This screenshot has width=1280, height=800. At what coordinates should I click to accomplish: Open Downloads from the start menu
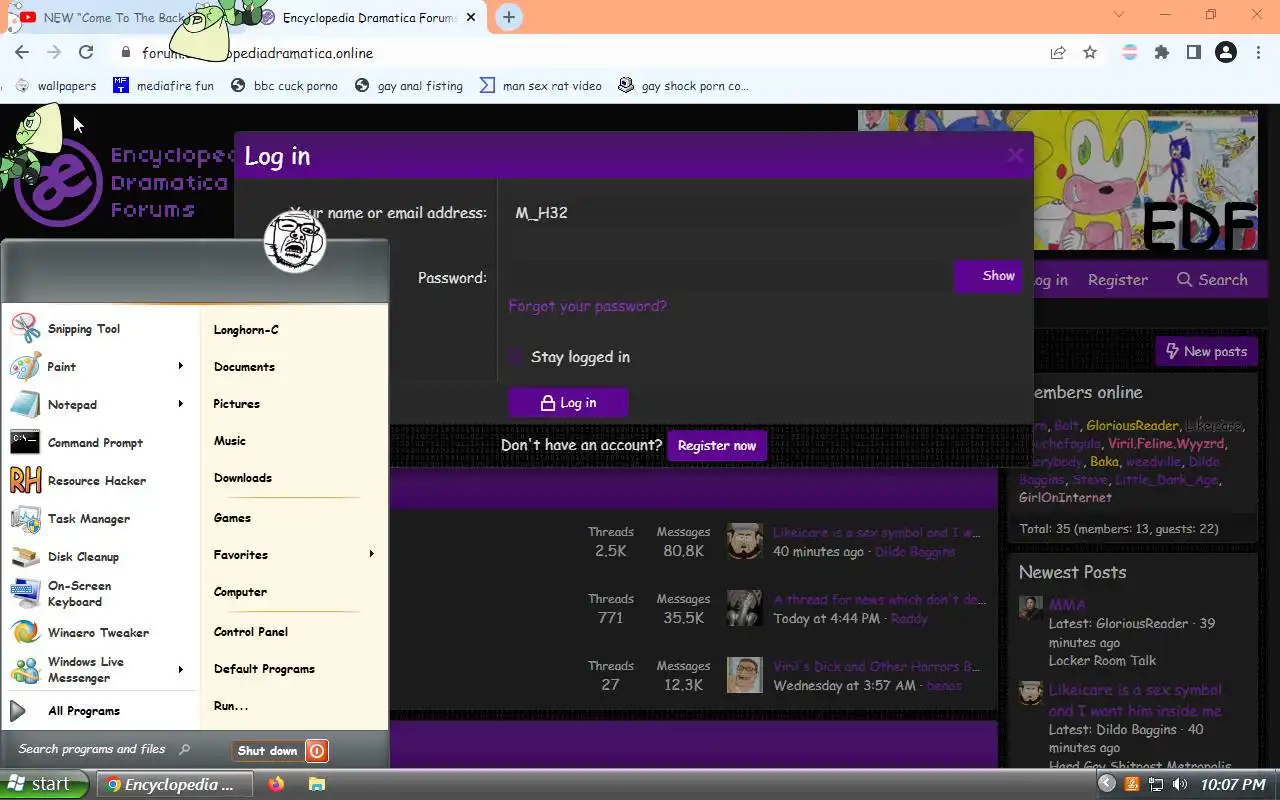click(243, 478)
